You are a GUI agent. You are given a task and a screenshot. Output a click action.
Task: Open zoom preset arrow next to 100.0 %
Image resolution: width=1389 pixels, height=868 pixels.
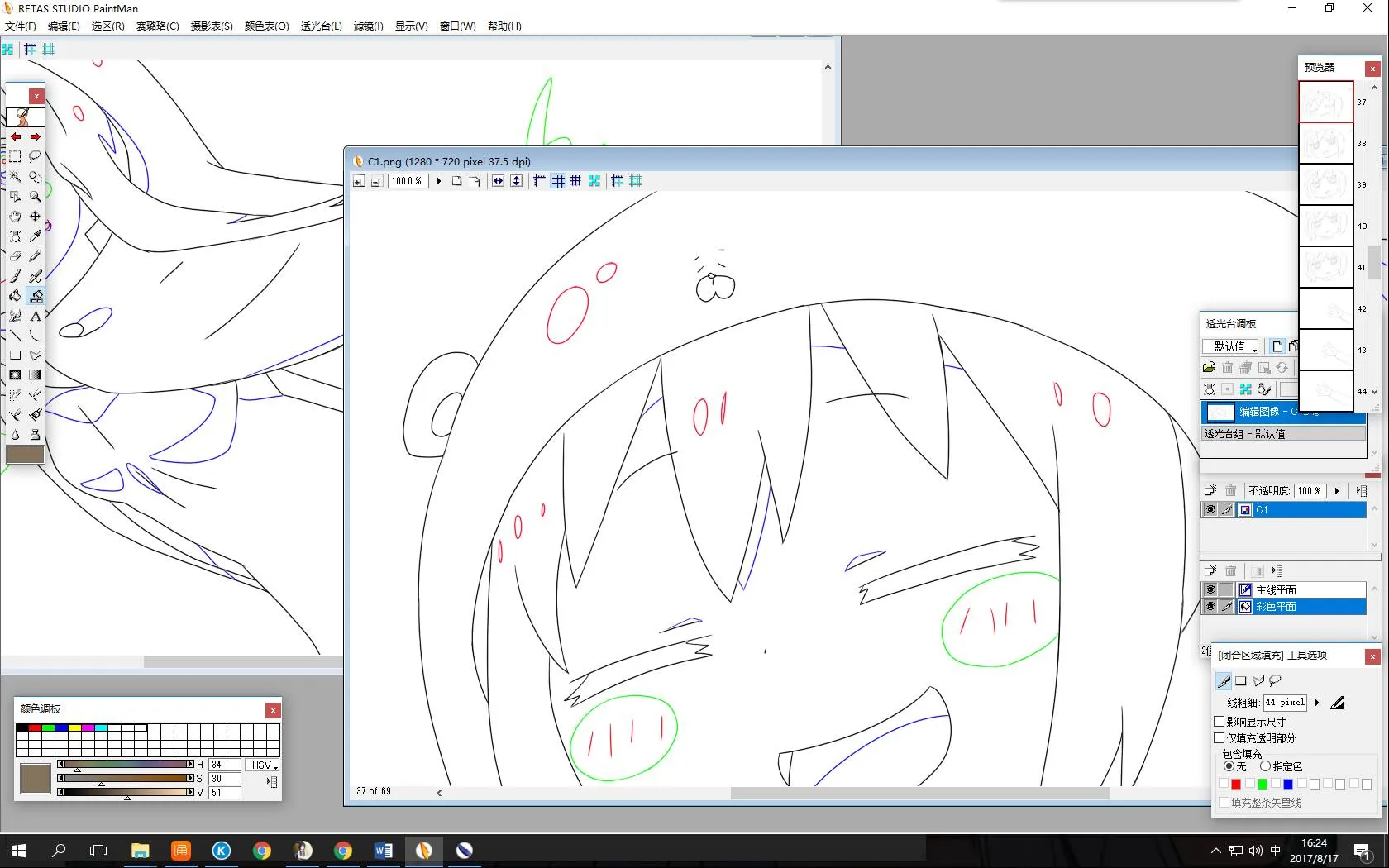click(439, 181)
